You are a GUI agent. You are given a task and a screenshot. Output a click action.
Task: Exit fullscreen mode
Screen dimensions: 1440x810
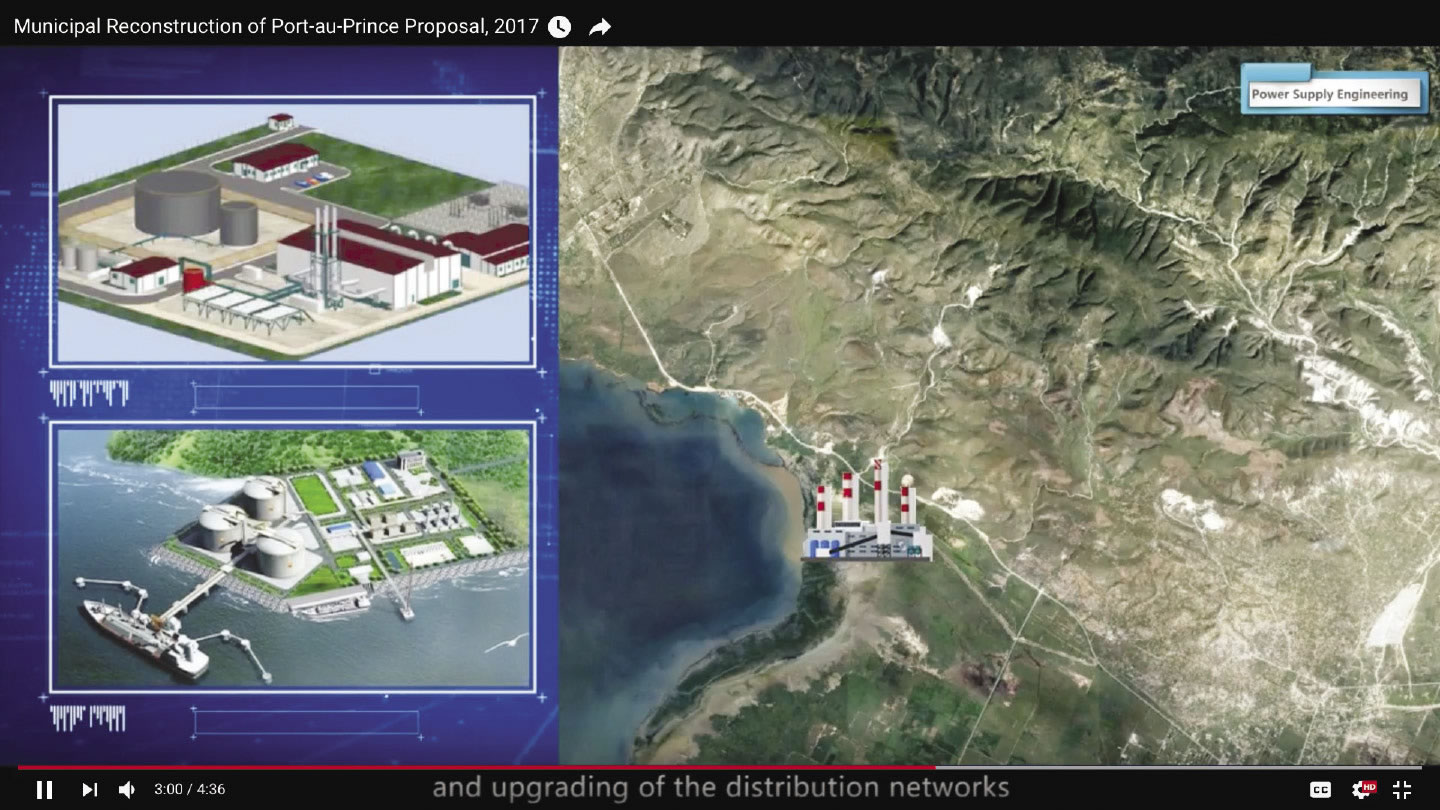coord(1402,790)
